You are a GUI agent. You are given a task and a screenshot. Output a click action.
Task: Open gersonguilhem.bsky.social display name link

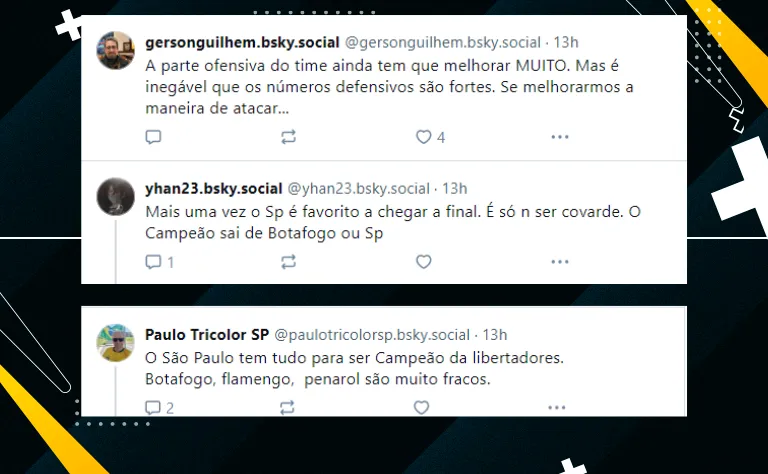(242, 43)
